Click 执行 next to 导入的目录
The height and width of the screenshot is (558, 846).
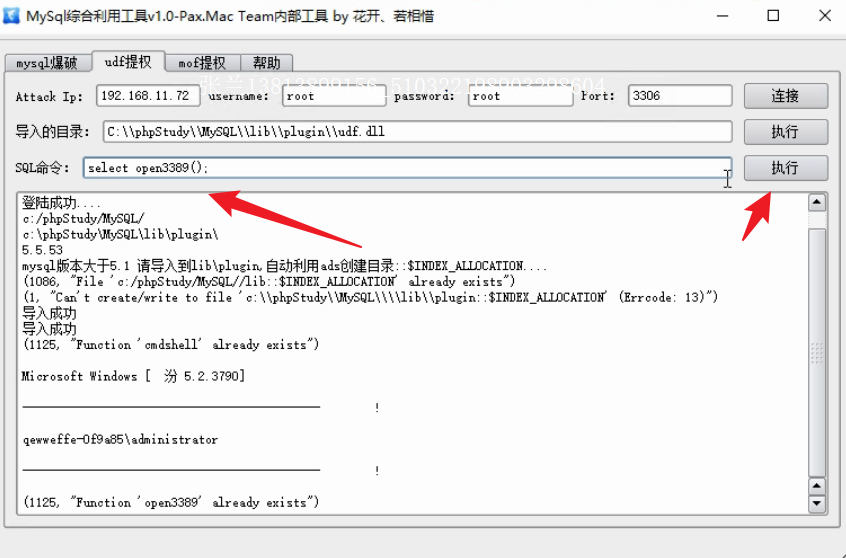(786, 132)
